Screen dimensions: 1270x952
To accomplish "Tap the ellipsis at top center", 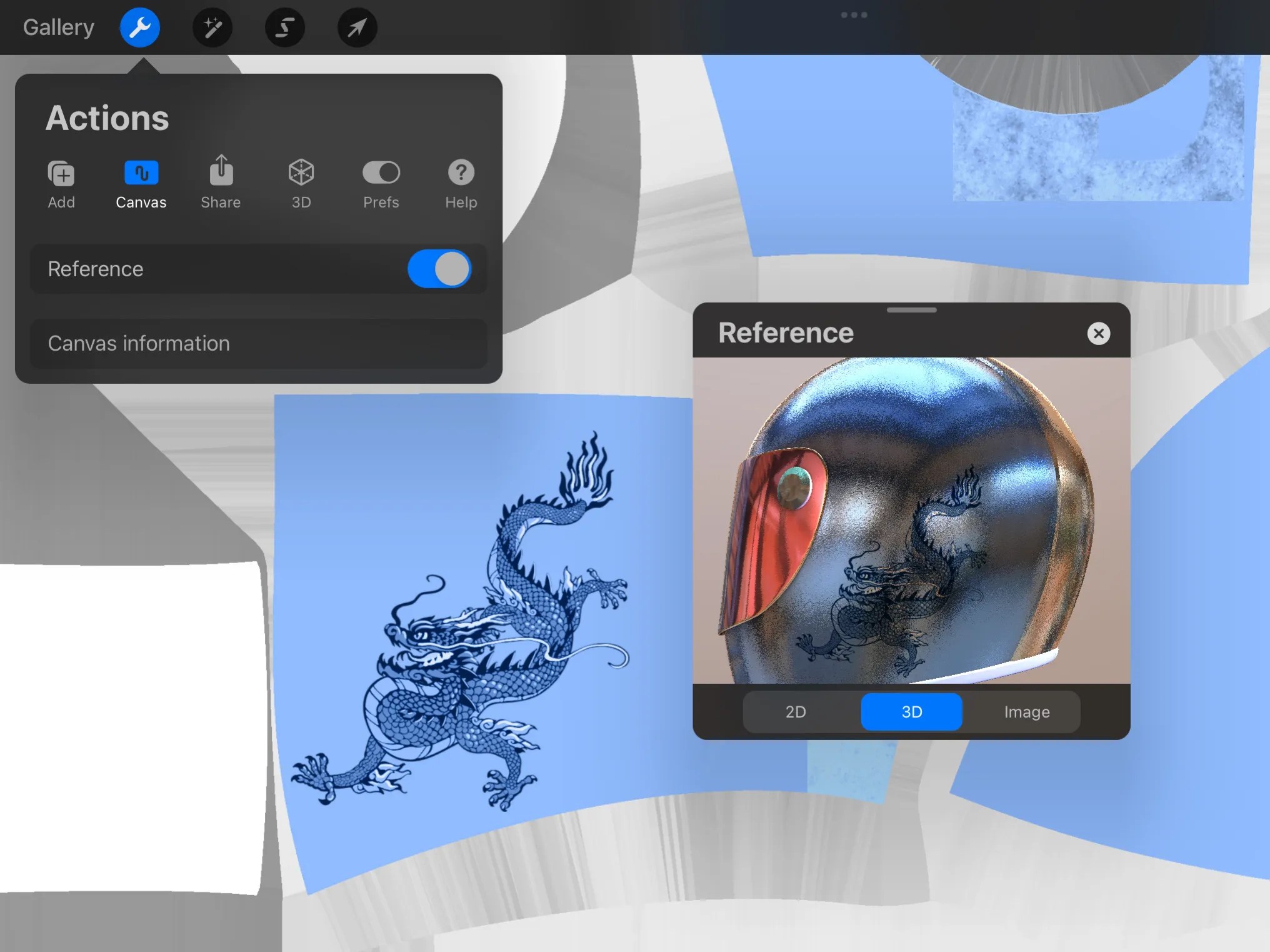I will coord(854,14).
